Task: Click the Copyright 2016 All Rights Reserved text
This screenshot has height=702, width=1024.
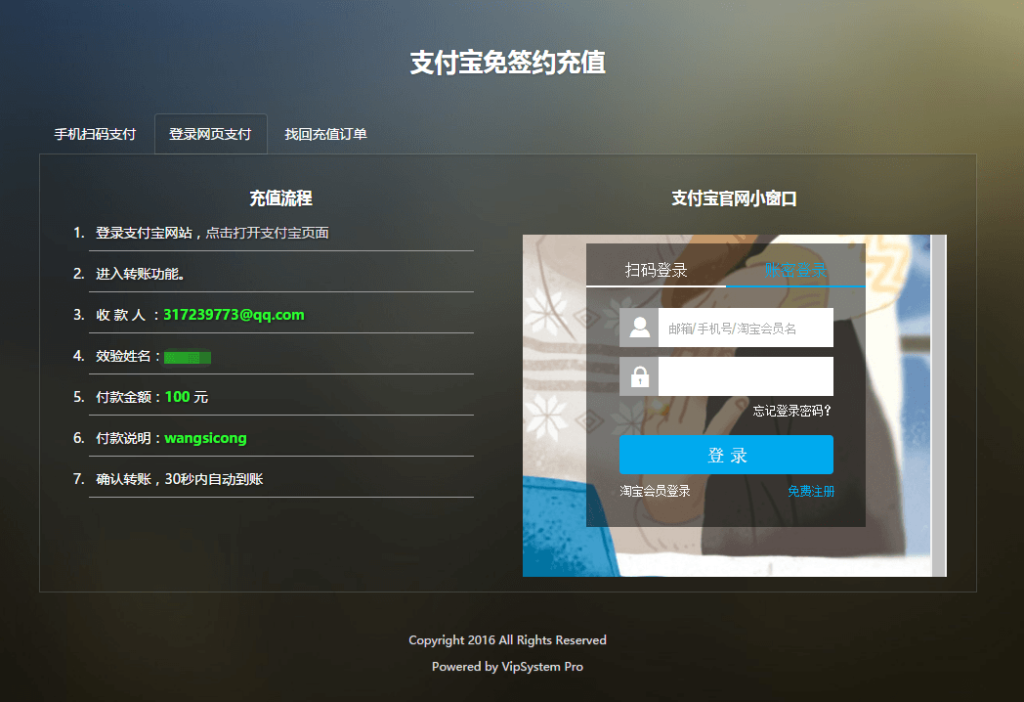Action: click(507, 640)
